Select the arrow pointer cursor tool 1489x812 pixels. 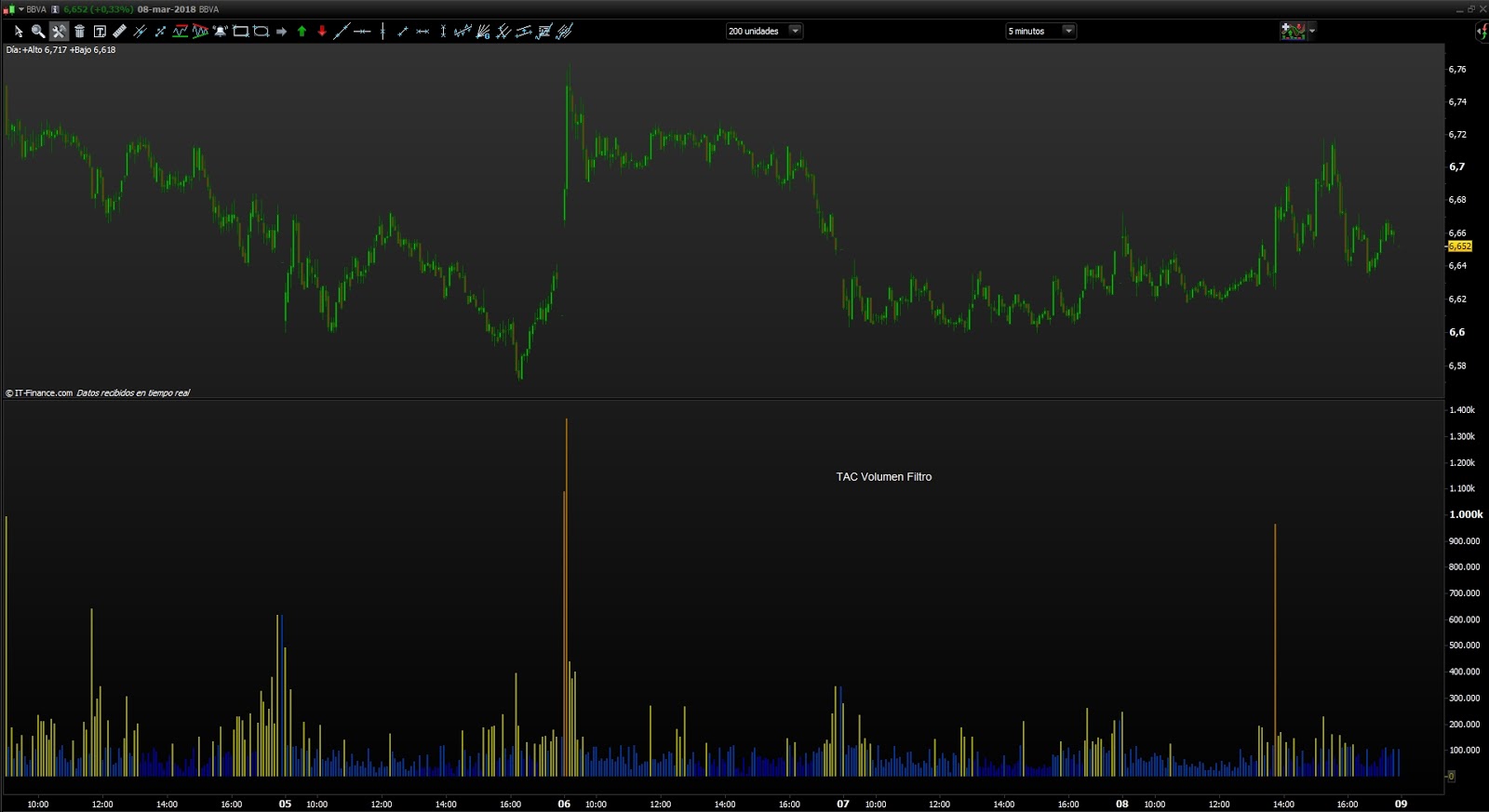click(18, 32)
